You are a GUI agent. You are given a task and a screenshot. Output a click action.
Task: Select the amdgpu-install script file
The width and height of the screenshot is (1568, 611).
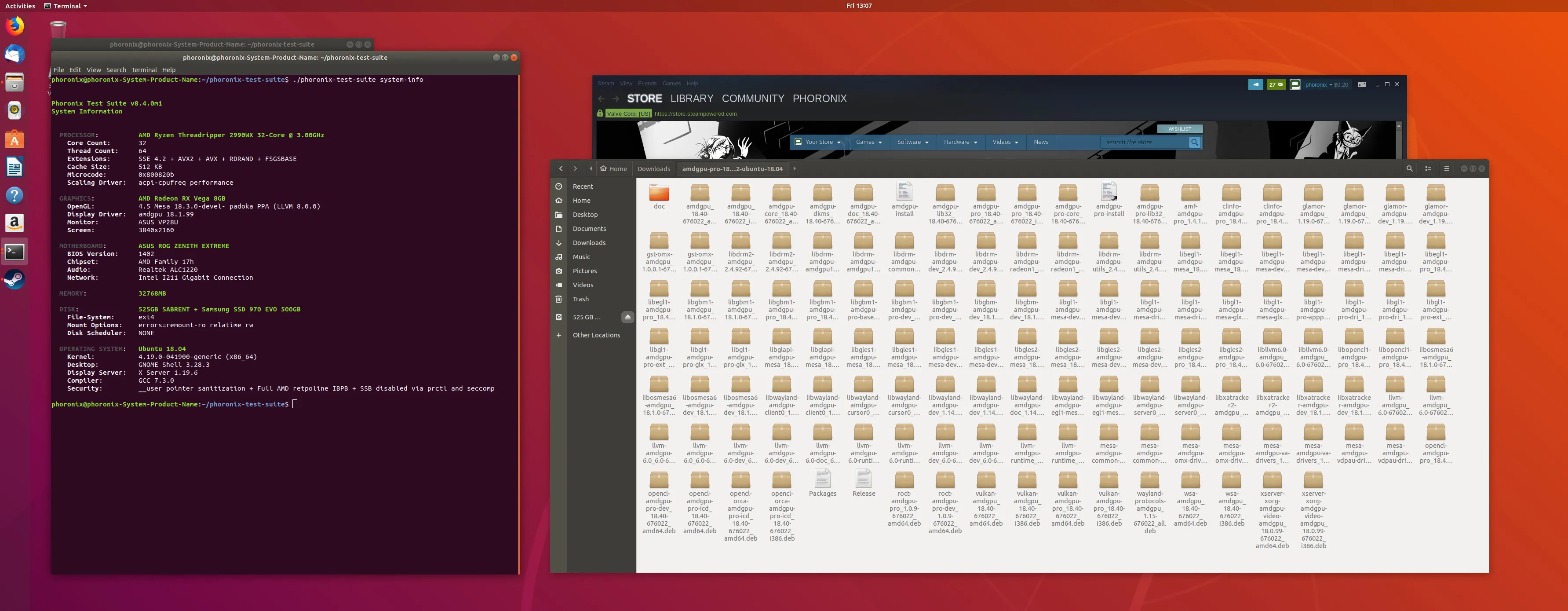pos(904,199)
